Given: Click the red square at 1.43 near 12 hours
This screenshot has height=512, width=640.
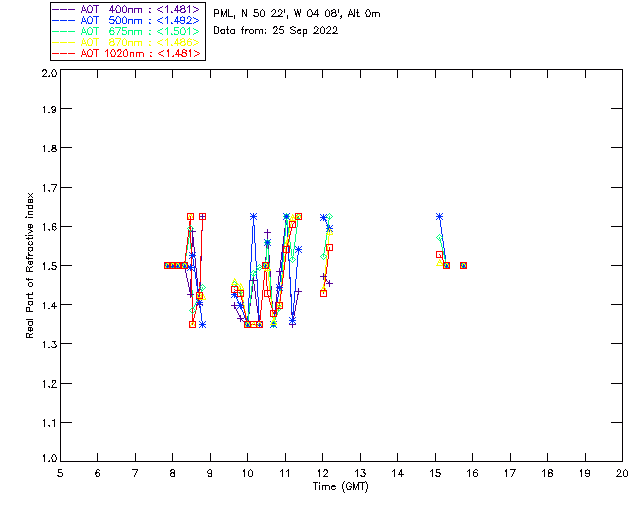Looking at the screenshot, I should click(x=323, y=294).
